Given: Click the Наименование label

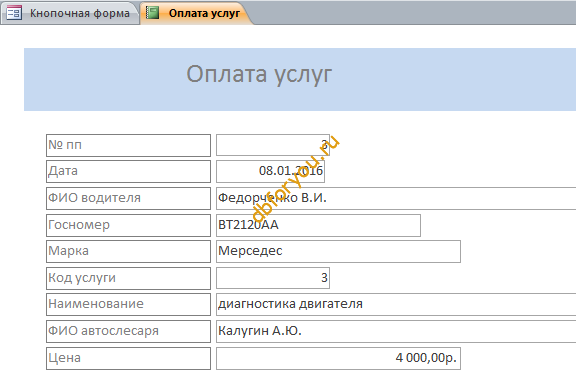Looking at the screenshot, I should (128, 304).
